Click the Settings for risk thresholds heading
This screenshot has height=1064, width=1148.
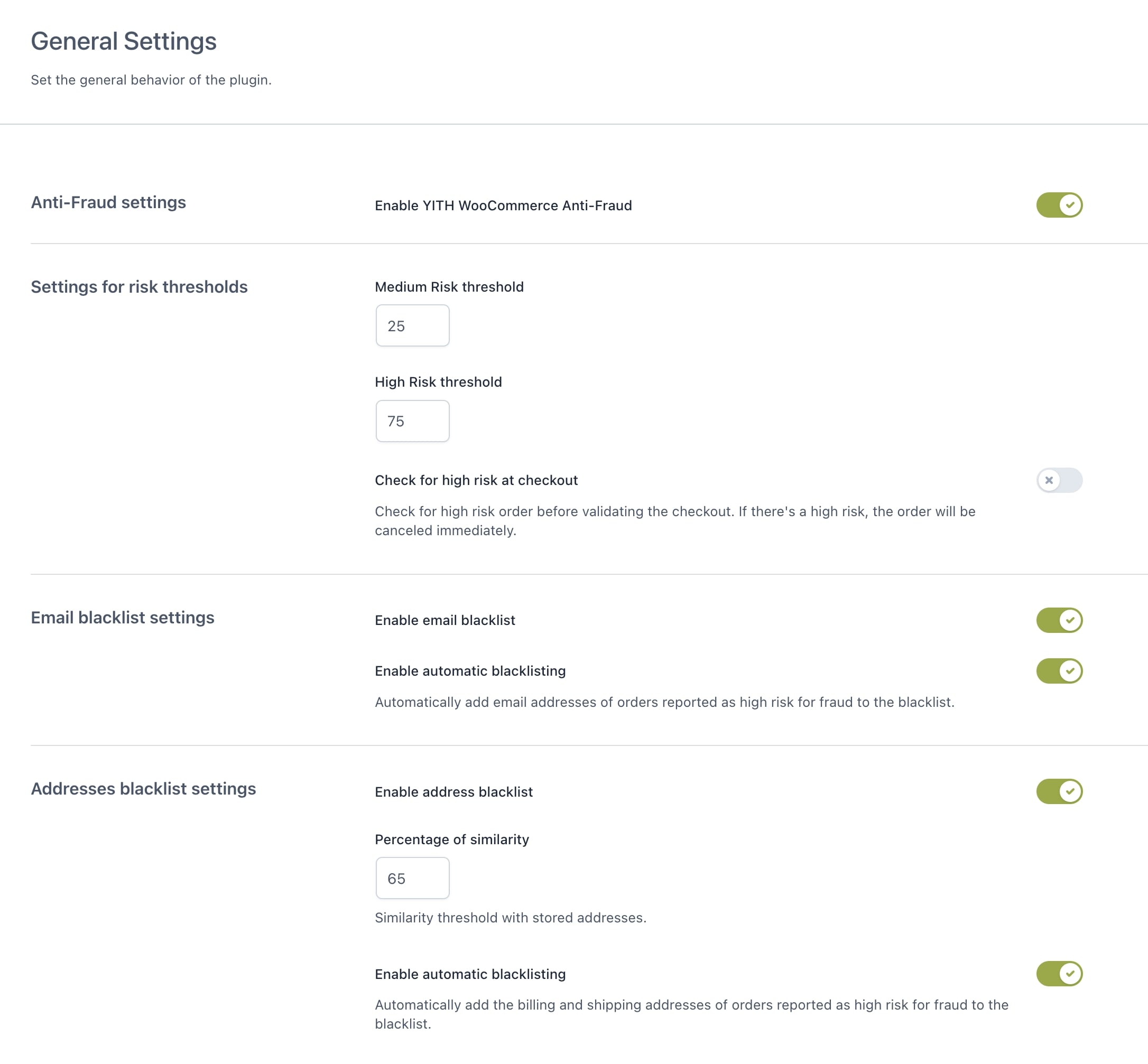[139, 287]
